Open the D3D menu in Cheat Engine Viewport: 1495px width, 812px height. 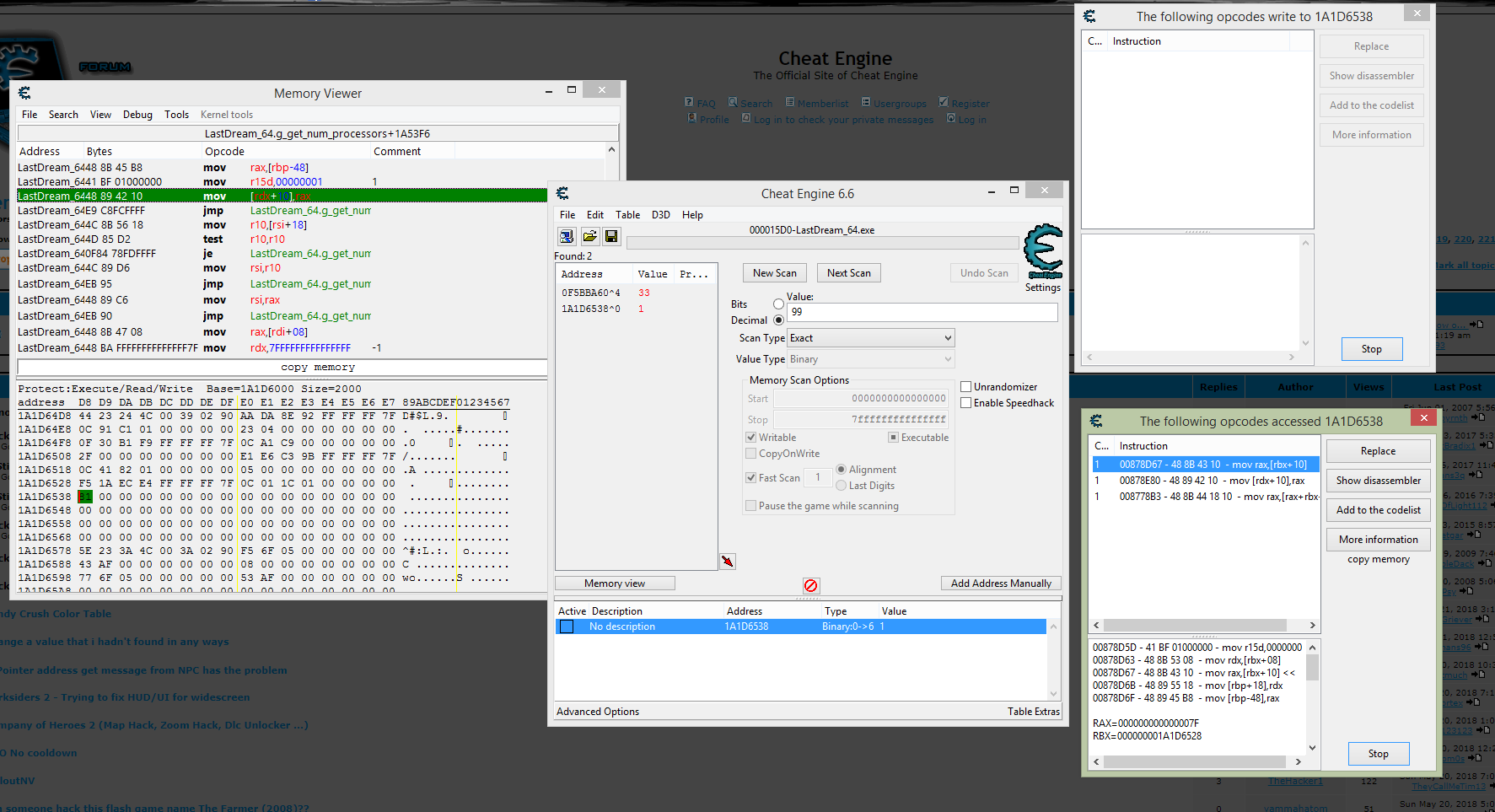(x=661, y=215)
